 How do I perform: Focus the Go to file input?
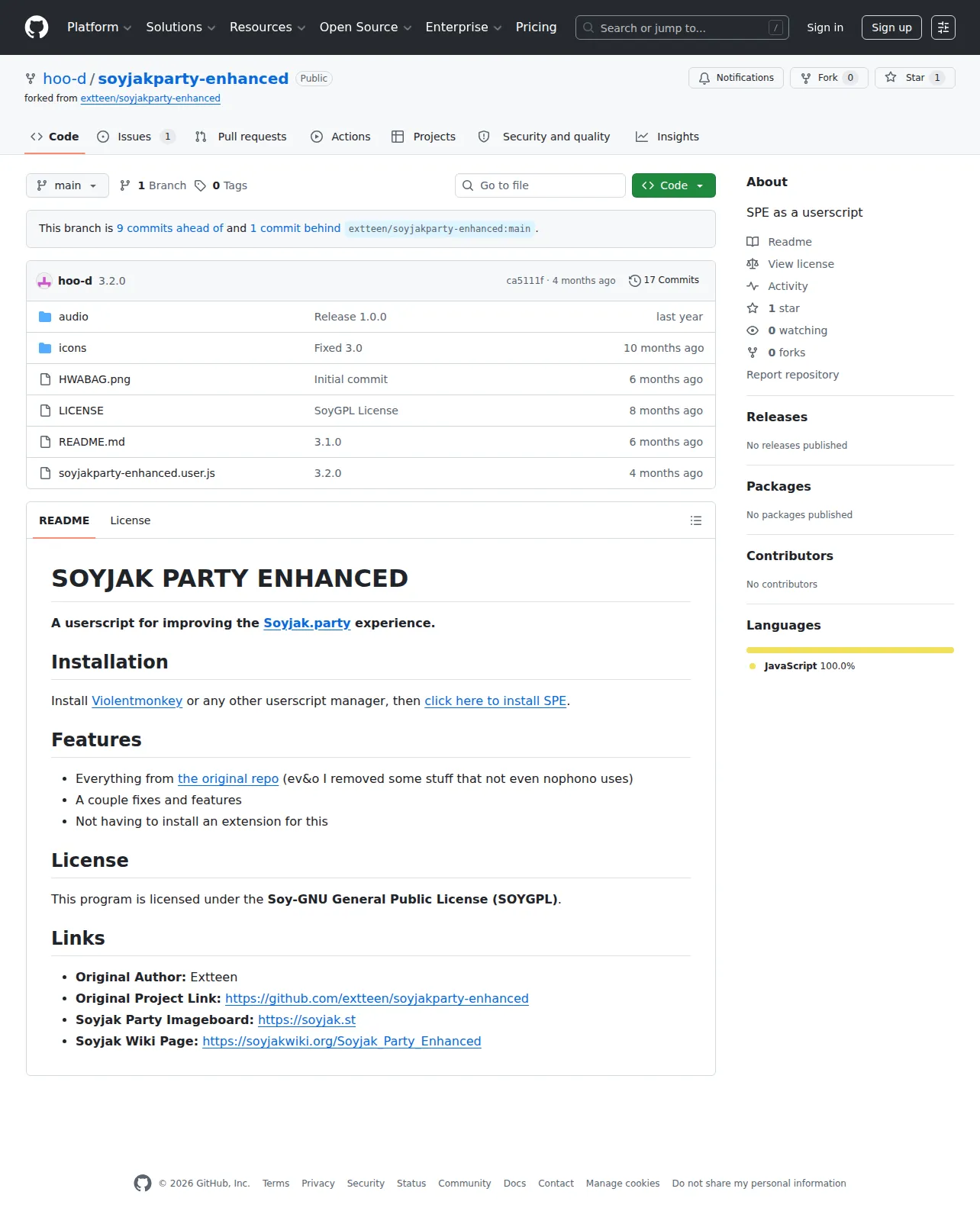point(540,185)
